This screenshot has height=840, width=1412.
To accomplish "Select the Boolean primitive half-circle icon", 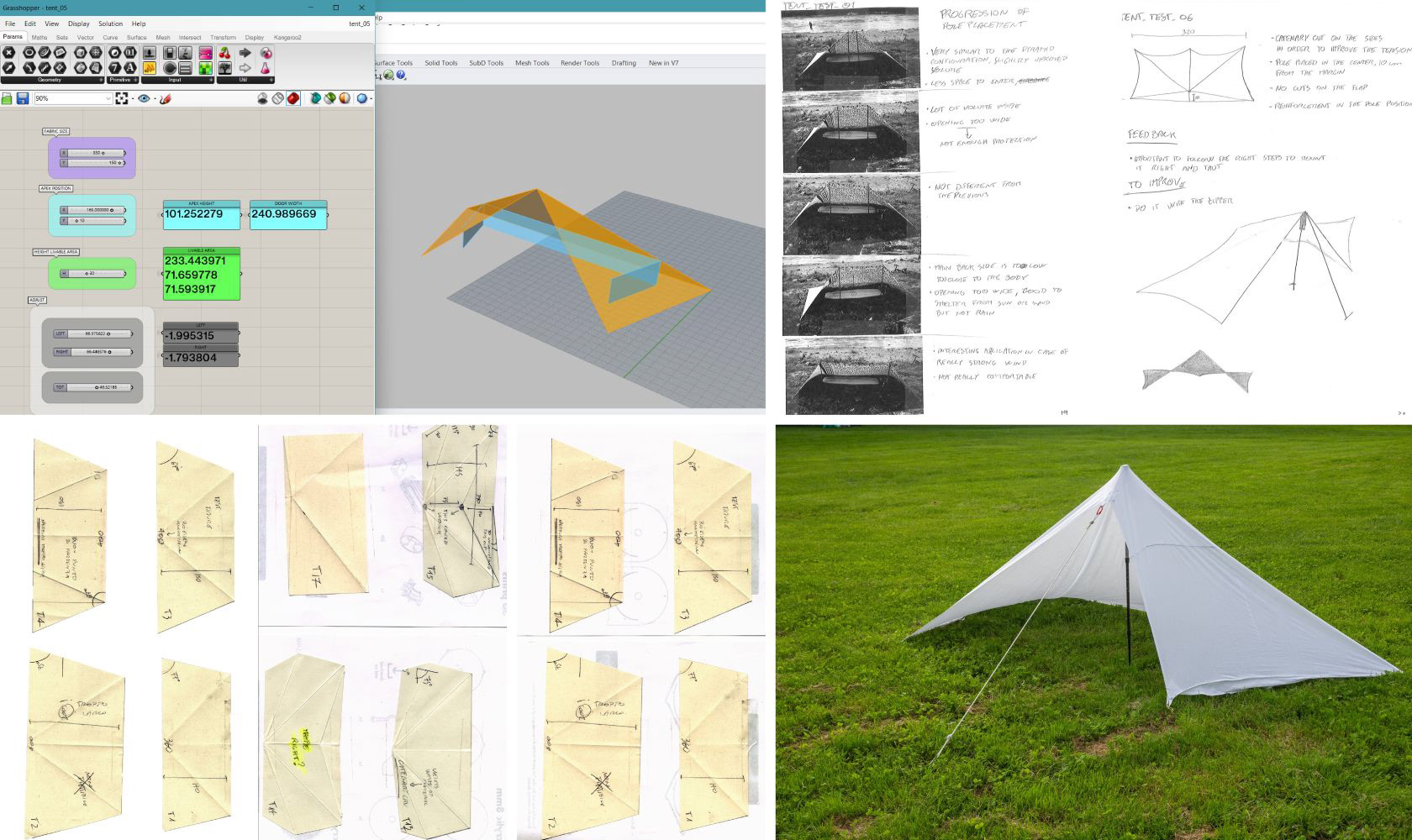I will pos(115,53).
